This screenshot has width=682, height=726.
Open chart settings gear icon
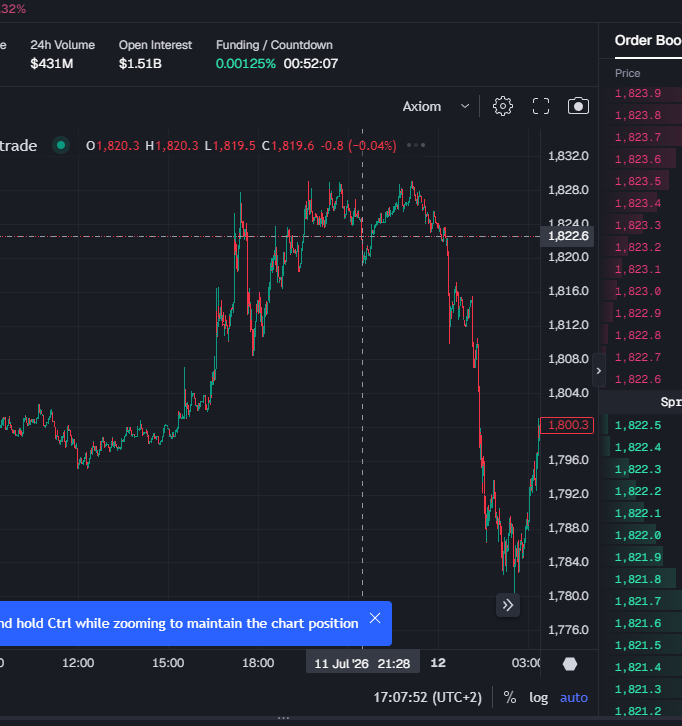click(x=502, y=106)
